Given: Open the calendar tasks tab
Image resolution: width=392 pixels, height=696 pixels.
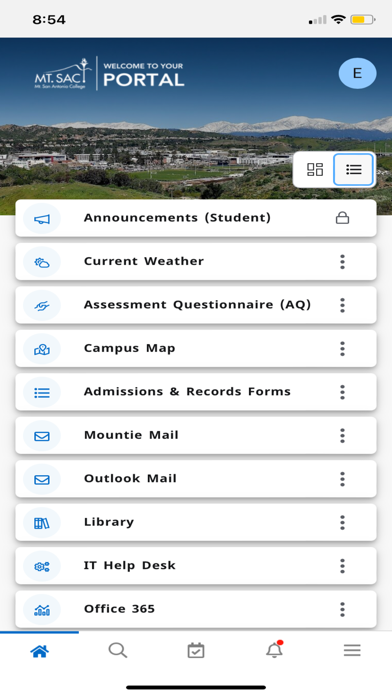Looking at the screenshot, I should click(x=196, y=651).
